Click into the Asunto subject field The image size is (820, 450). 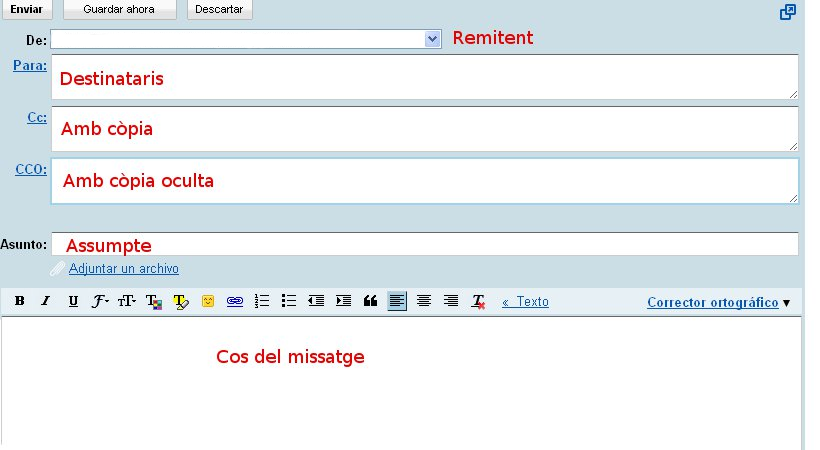(x=425, y=244)
